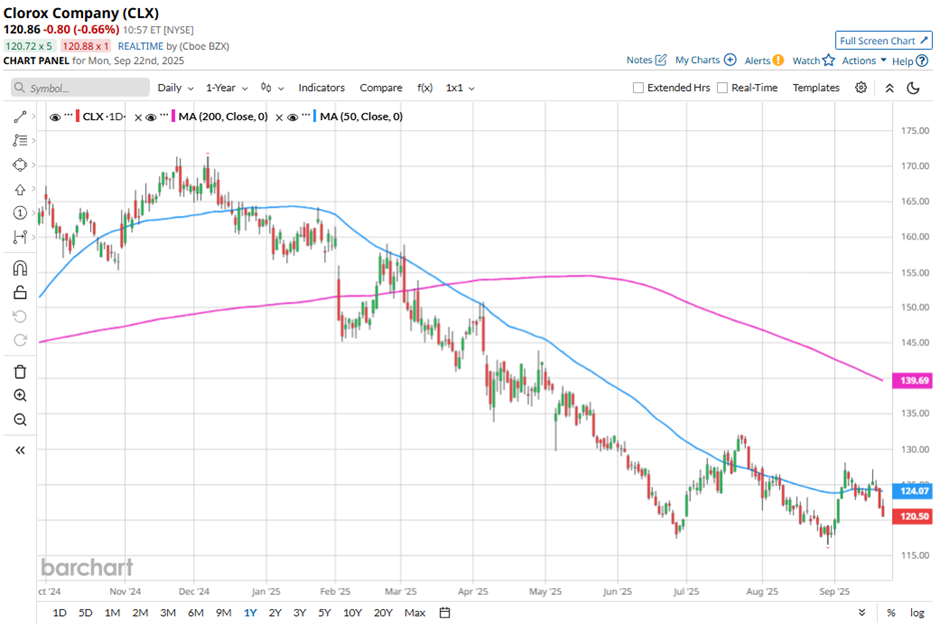The image size is (940, 629).
Task: Zoom in with the magnifier plus icon
Action: [20, 396]
